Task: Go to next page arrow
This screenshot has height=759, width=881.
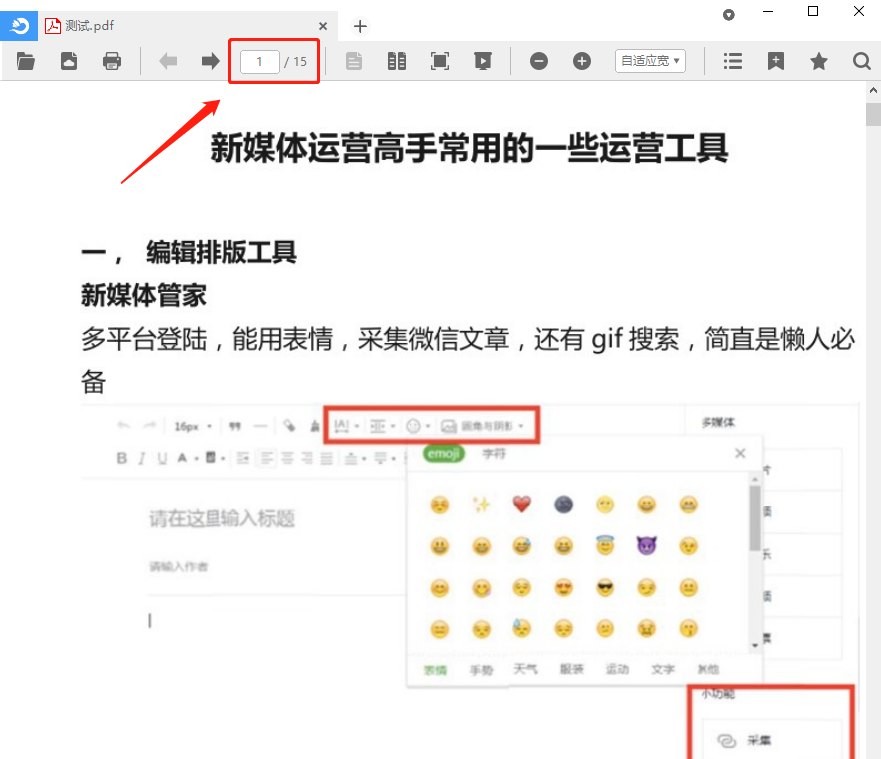Action: (x=210, y=61)
